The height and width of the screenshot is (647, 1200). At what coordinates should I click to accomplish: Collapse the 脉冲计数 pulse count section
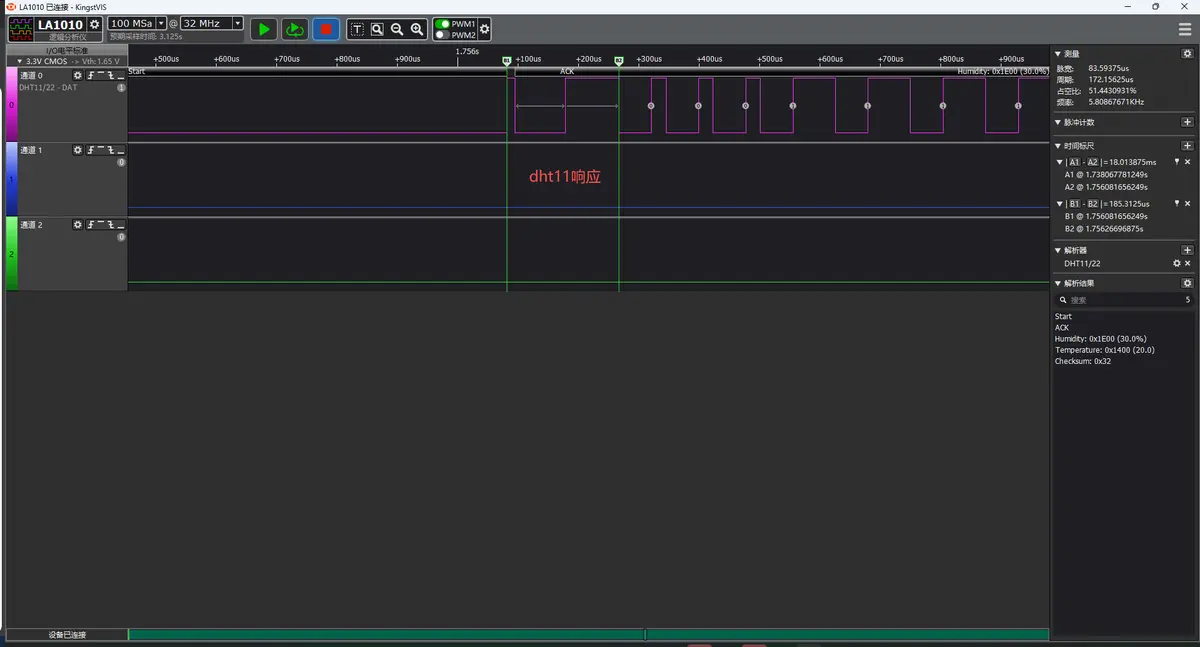point(1058,122)
